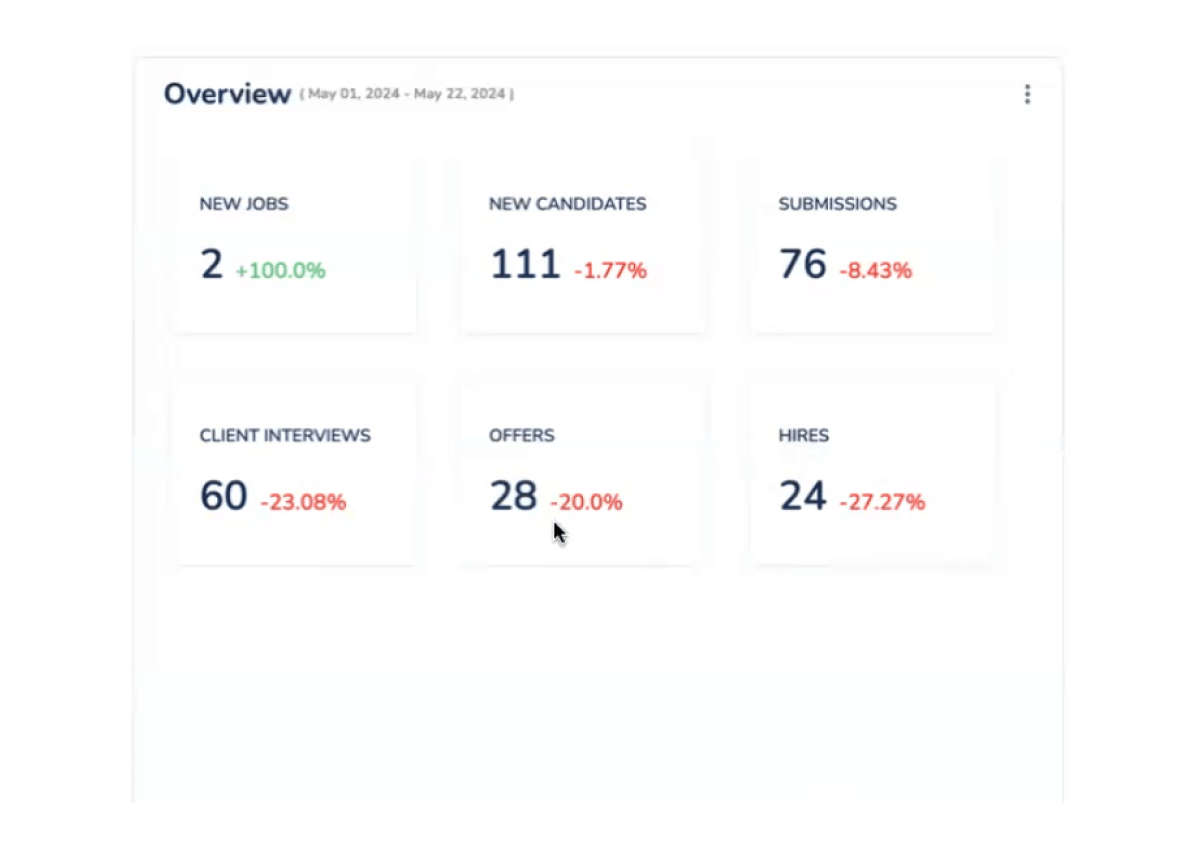
Task: Click the -1.77% change value
Action: click(x=610, y=270)
